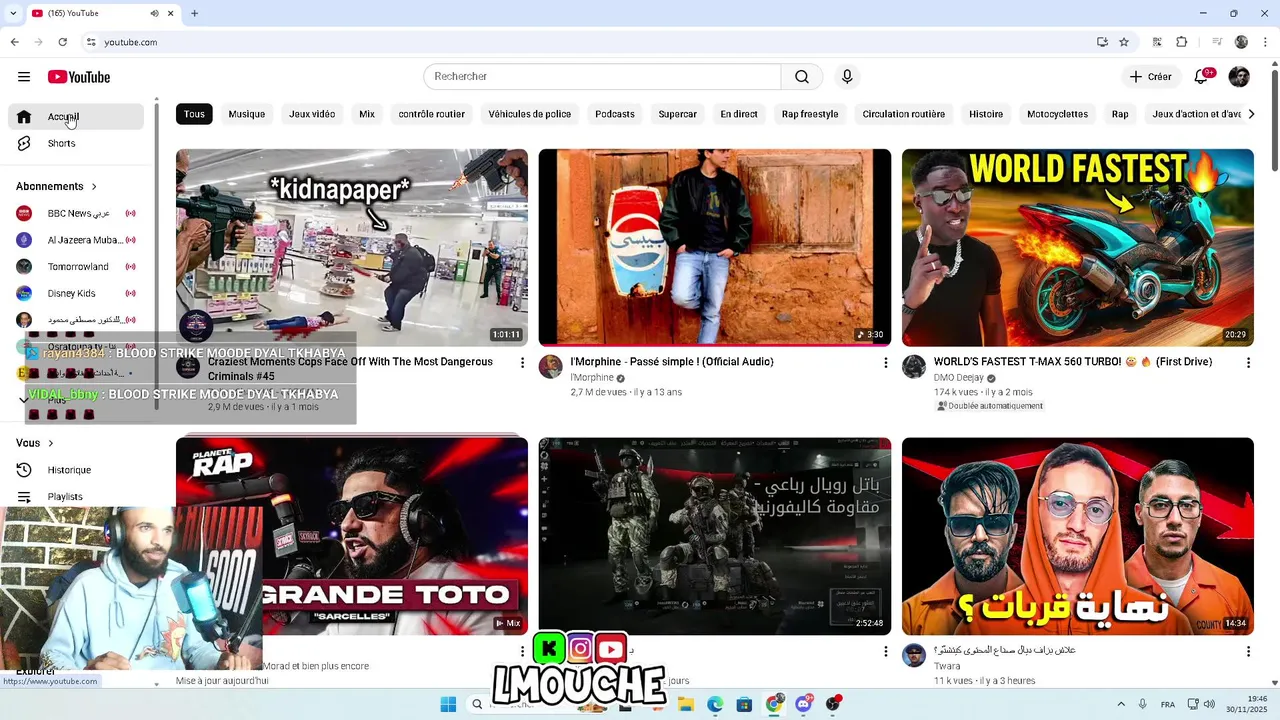Select the En direct filter chip
The height and width of the screenshot is (720, 1280).
(739, 114)
